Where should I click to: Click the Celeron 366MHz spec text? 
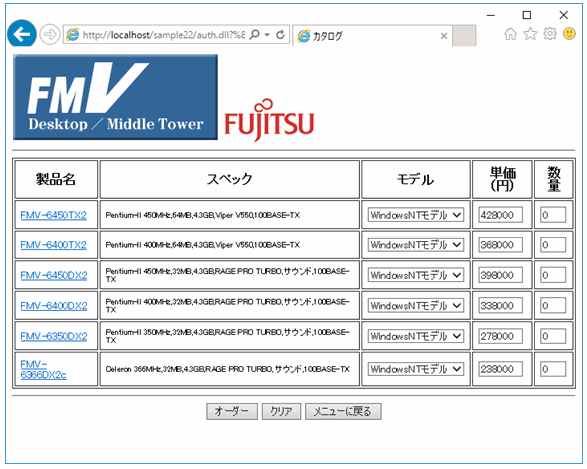click(x=228, y=369)
